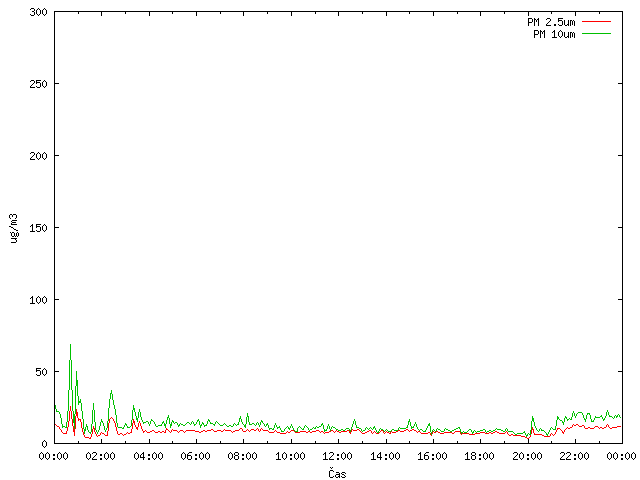Click the 08:00 time tick label
Image resolution: width=640 pixels, height=480 pixels.
pos(243,456)
